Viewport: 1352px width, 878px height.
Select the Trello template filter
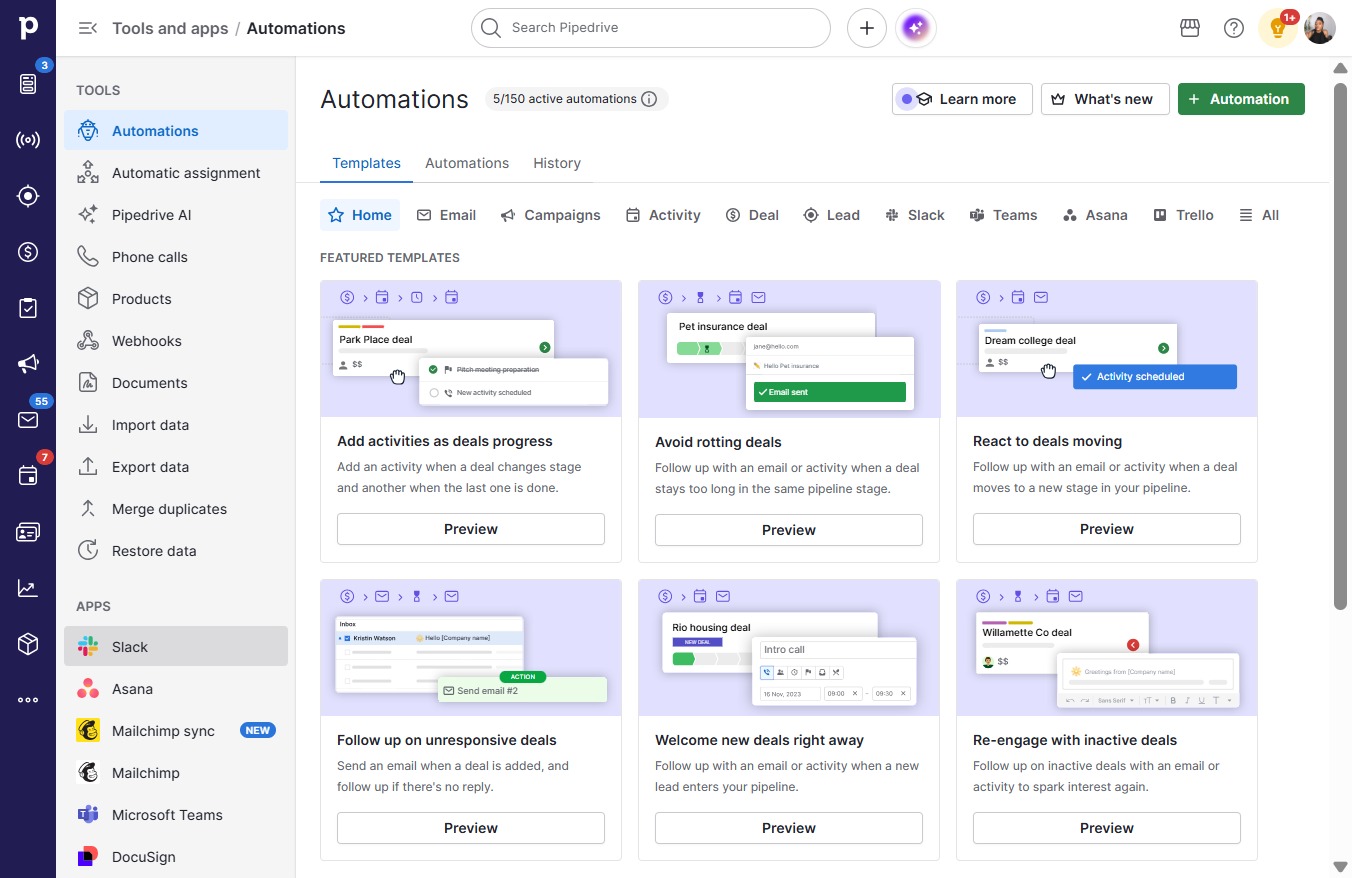(1183, 215)
